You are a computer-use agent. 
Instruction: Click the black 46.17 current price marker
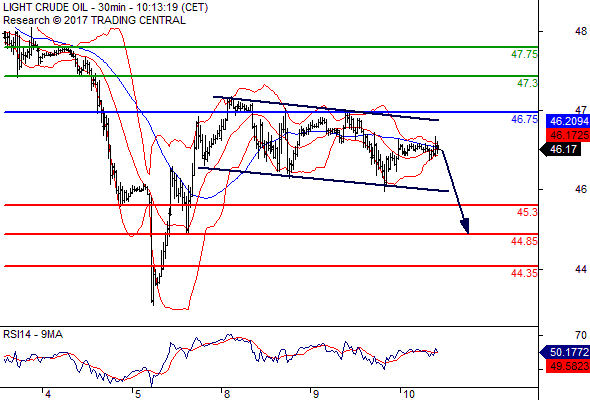point(561,149)
